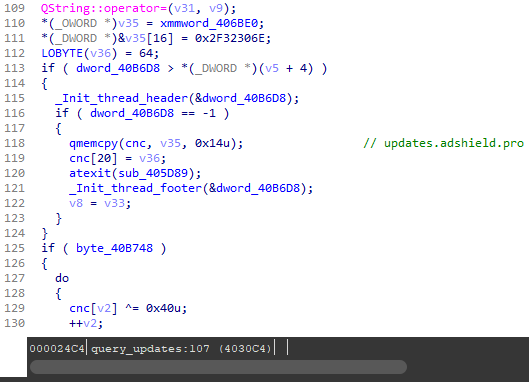The width and height of the screenshot is (529, 382).
Task: Select variable v8 on line 122
Action: coord(76,203)
